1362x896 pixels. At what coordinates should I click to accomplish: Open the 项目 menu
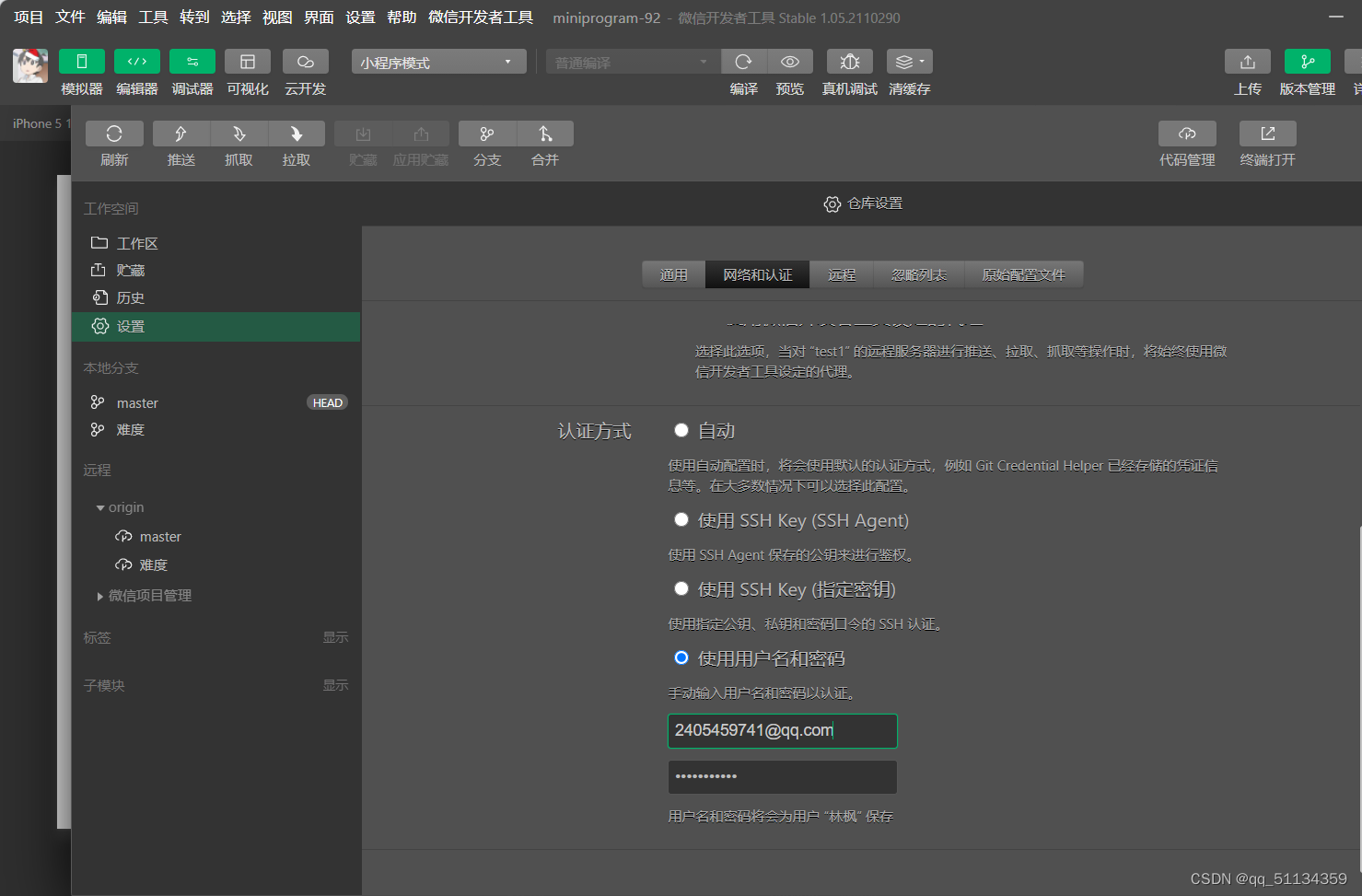29,17
